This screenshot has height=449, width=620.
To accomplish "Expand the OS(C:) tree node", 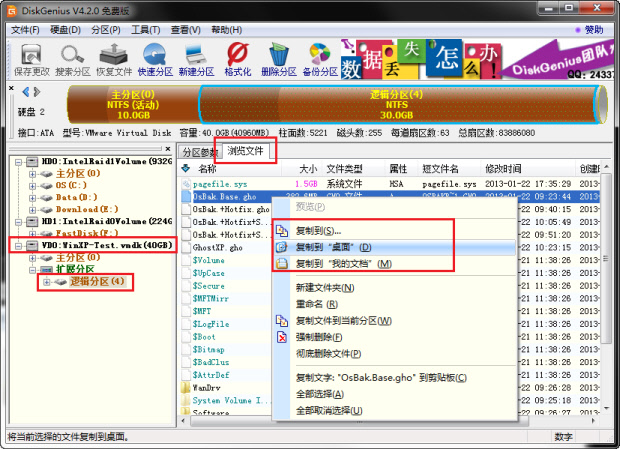I will click(x=32, y=185).
